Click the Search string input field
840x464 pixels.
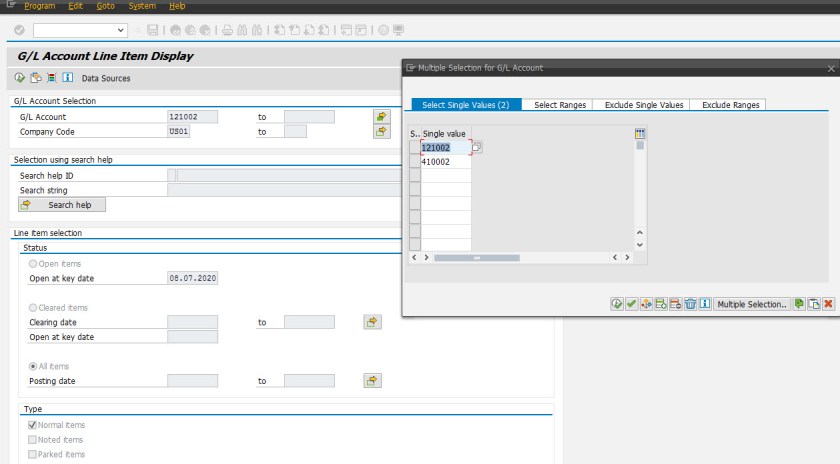click(x=284, y=190)
